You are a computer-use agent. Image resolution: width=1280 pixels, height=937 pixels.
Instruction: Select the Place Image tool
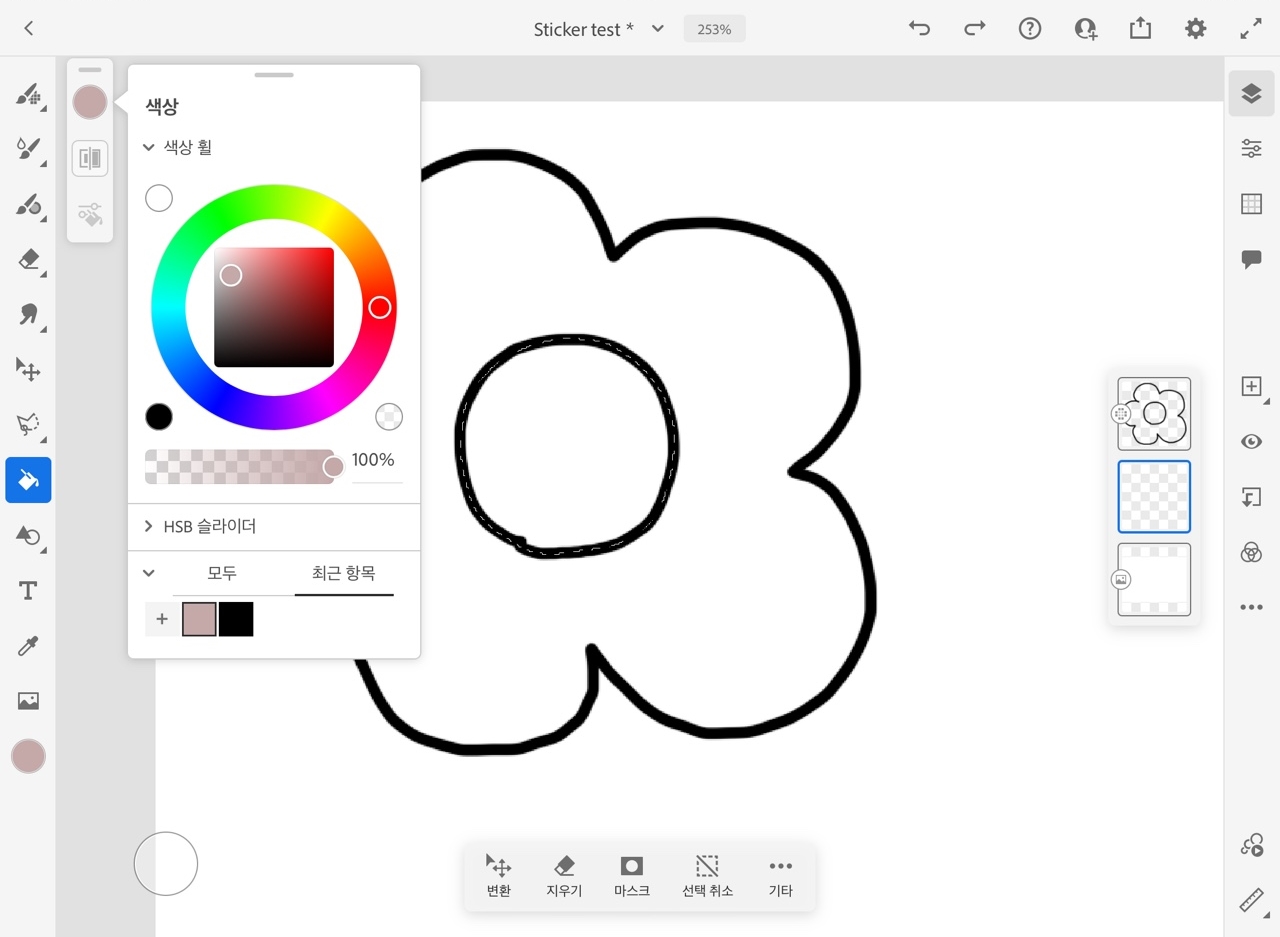[28, 701]
